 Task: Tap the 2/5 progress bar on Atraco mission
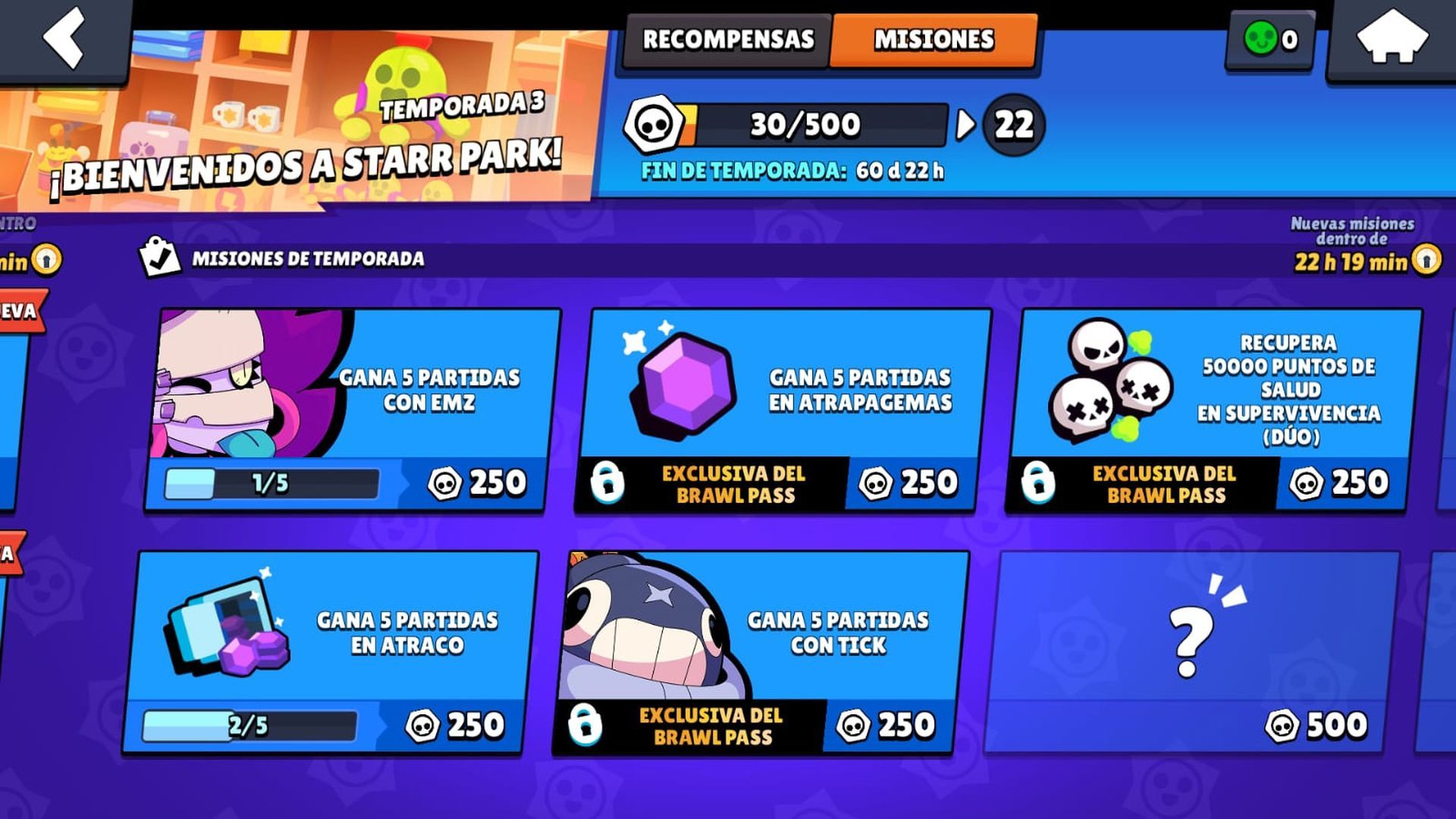(249, 726)
